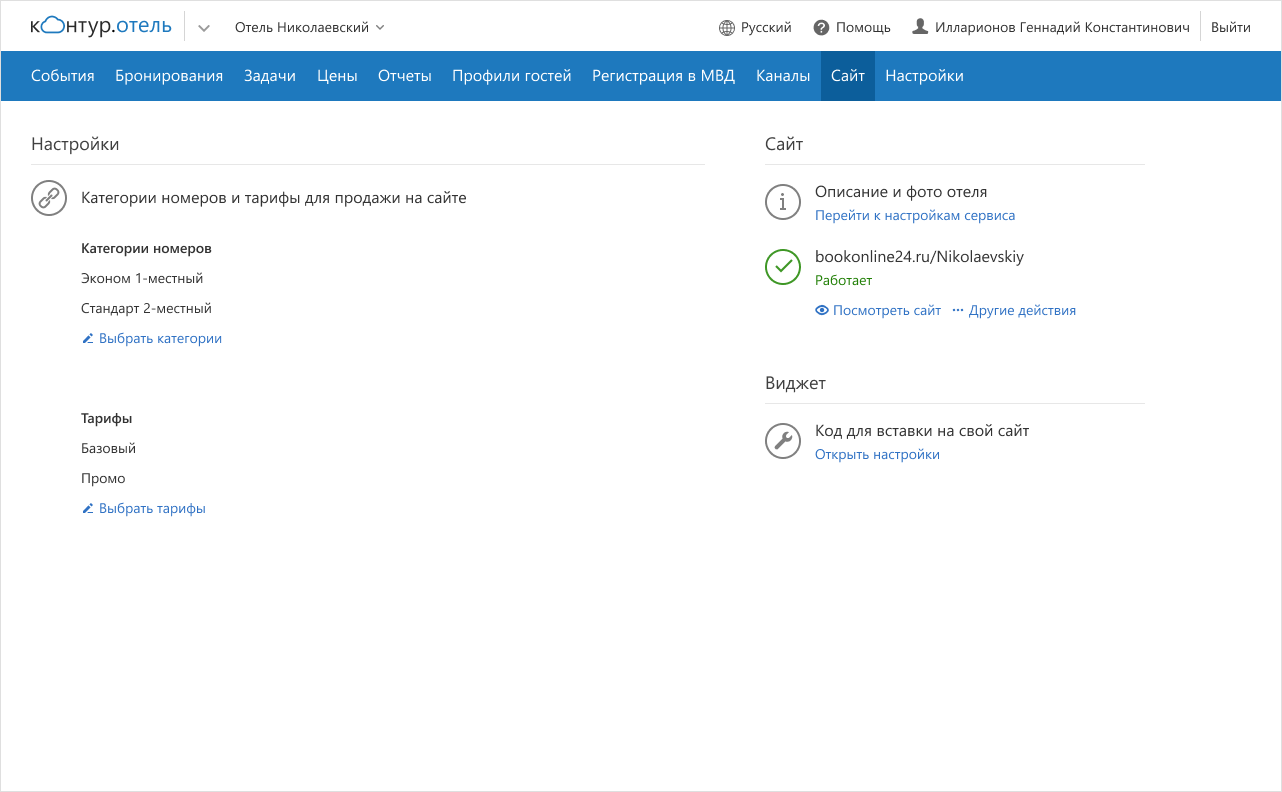Open the Перейти к настройкам сервиса link
Screen dimensions: 1282x792
point(914,216)
